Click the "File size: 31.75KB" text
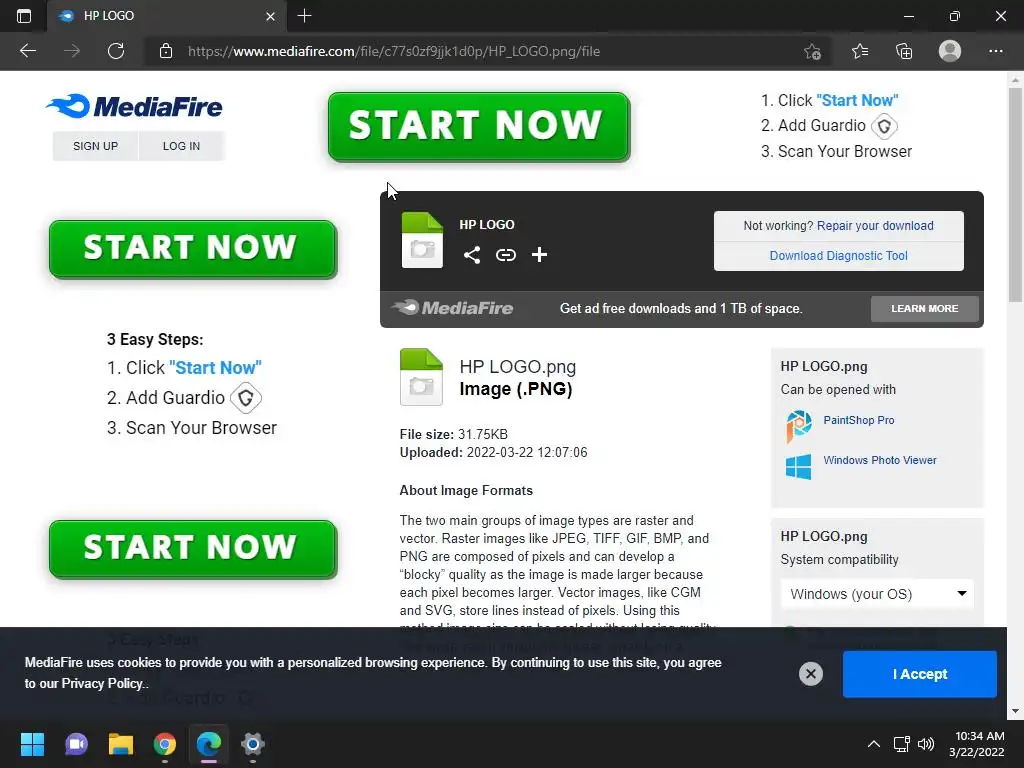Image resolution: width=1024 pixels, height=768 pixels. (454, 434)
